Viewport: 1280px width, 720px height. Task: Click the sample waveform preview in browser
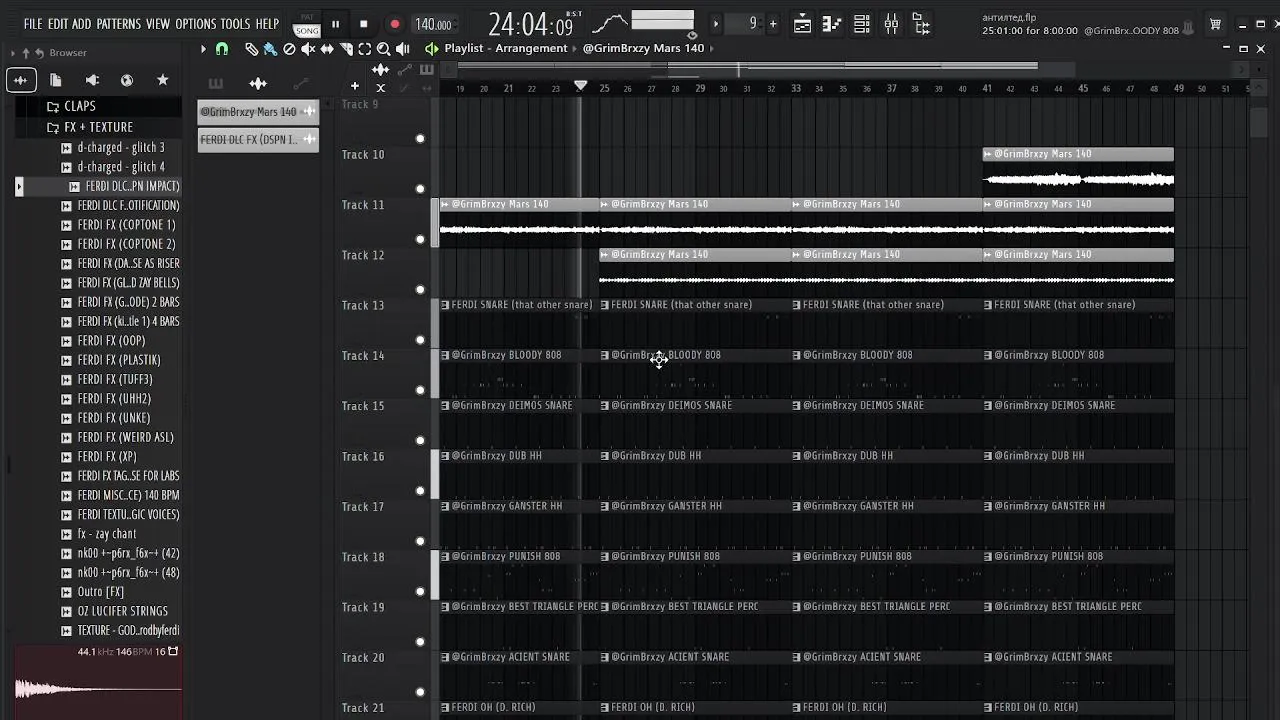click(x=98, y=687)
